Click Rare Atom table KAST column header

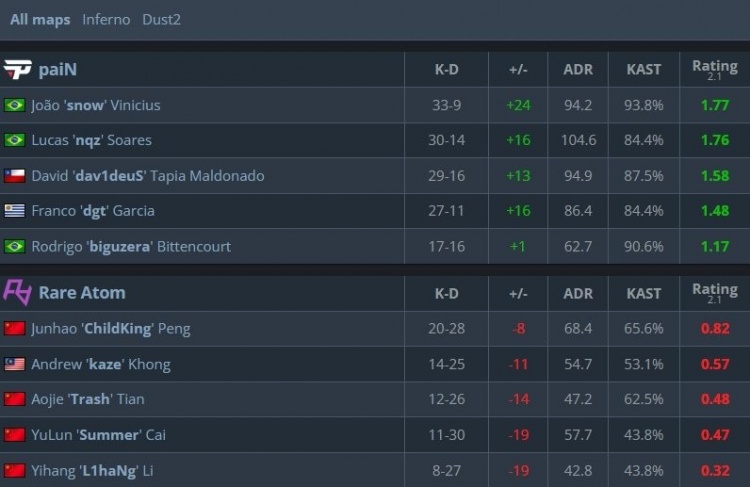click(x=643, y=293)
